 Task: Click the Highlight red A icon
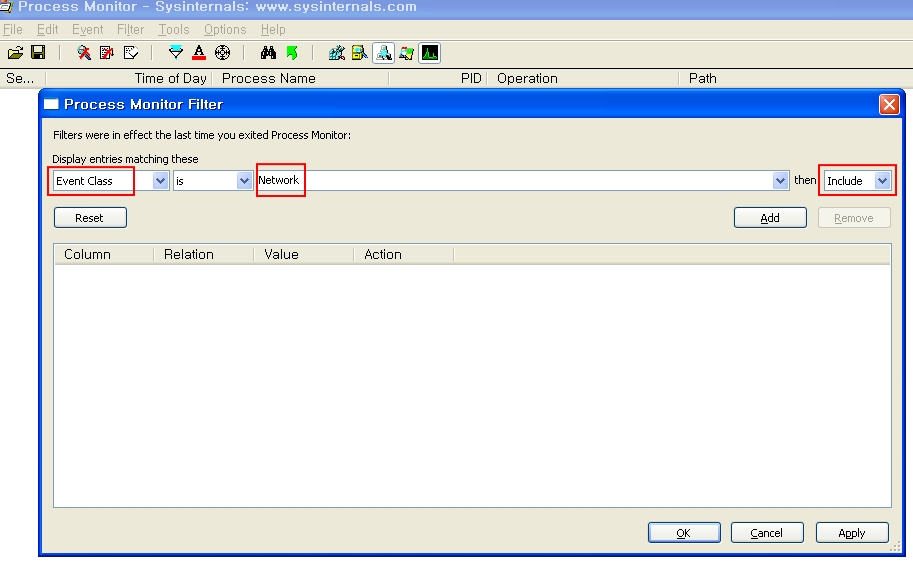pos(199,53)
